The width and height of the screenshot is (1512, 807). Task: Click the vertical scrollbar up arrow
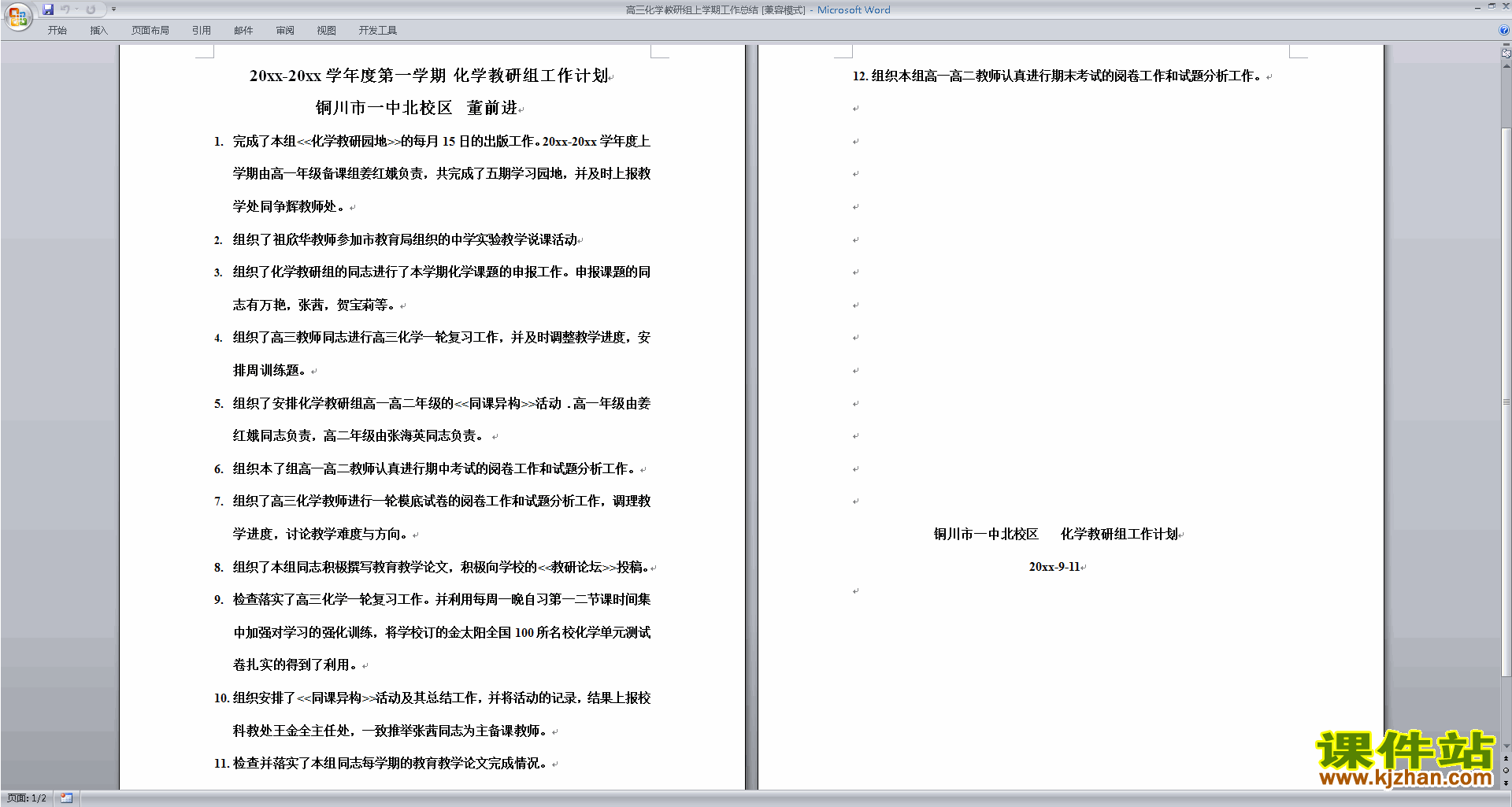1506,66
